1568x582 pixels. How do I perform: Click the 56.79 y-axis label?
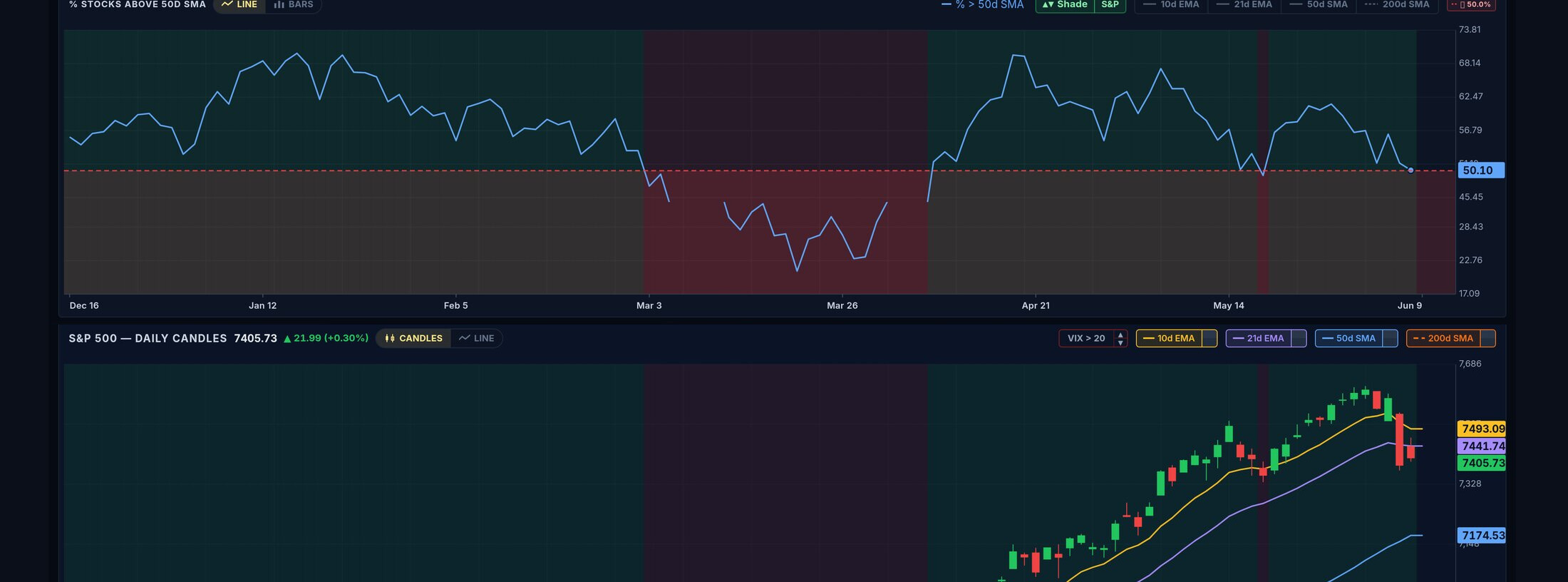[1470, 130]
